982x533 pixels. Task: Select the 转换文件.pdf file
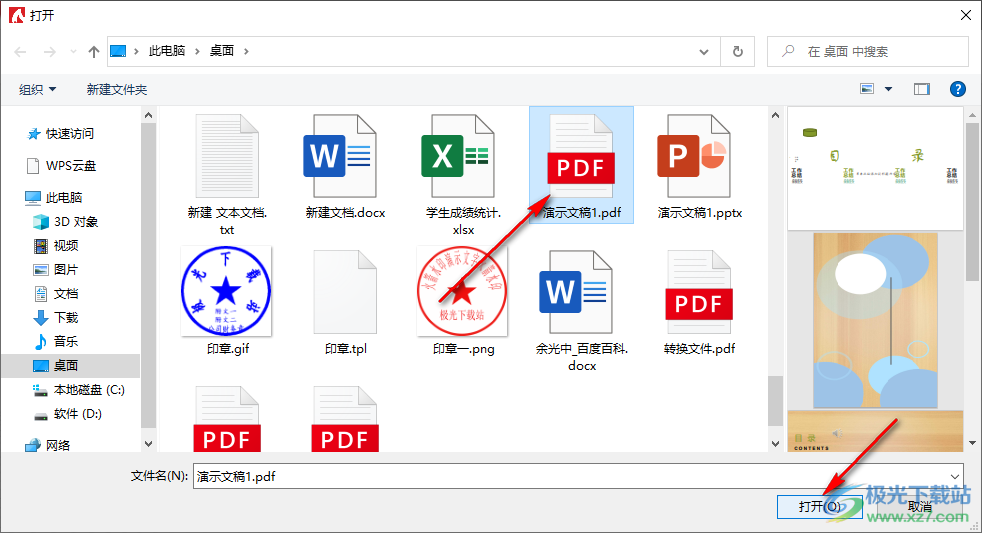click(700, 301)
